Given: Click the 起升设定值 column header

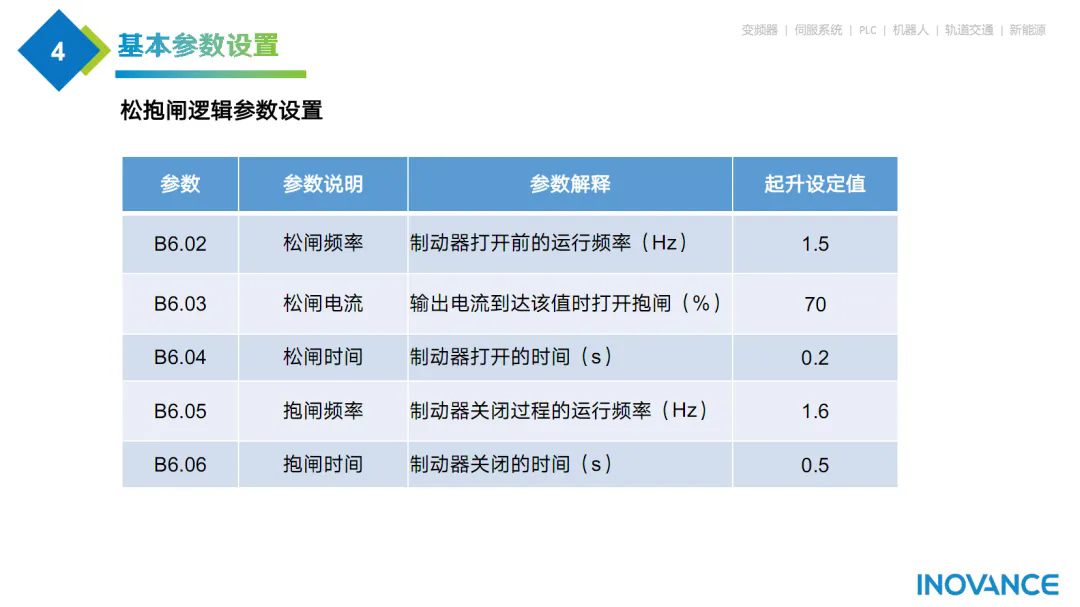Looking at the screenshot, I should [x=814, y=184].
